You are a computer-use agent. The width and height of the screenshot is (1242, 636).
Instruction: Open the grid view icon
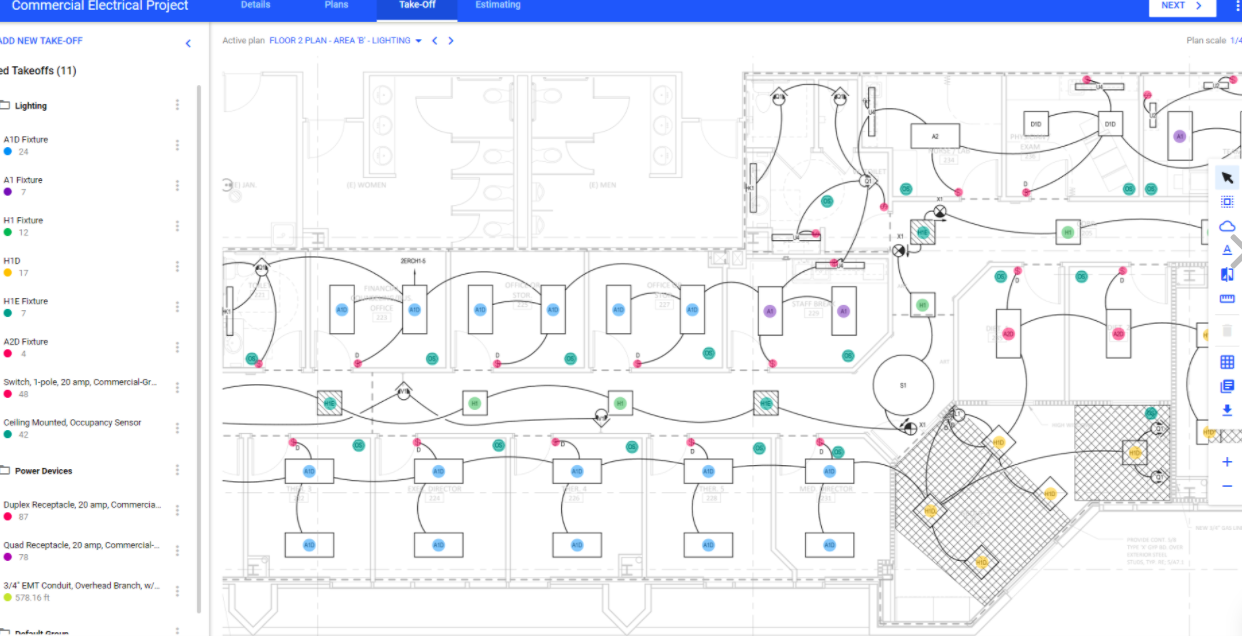click(1227, 361)
